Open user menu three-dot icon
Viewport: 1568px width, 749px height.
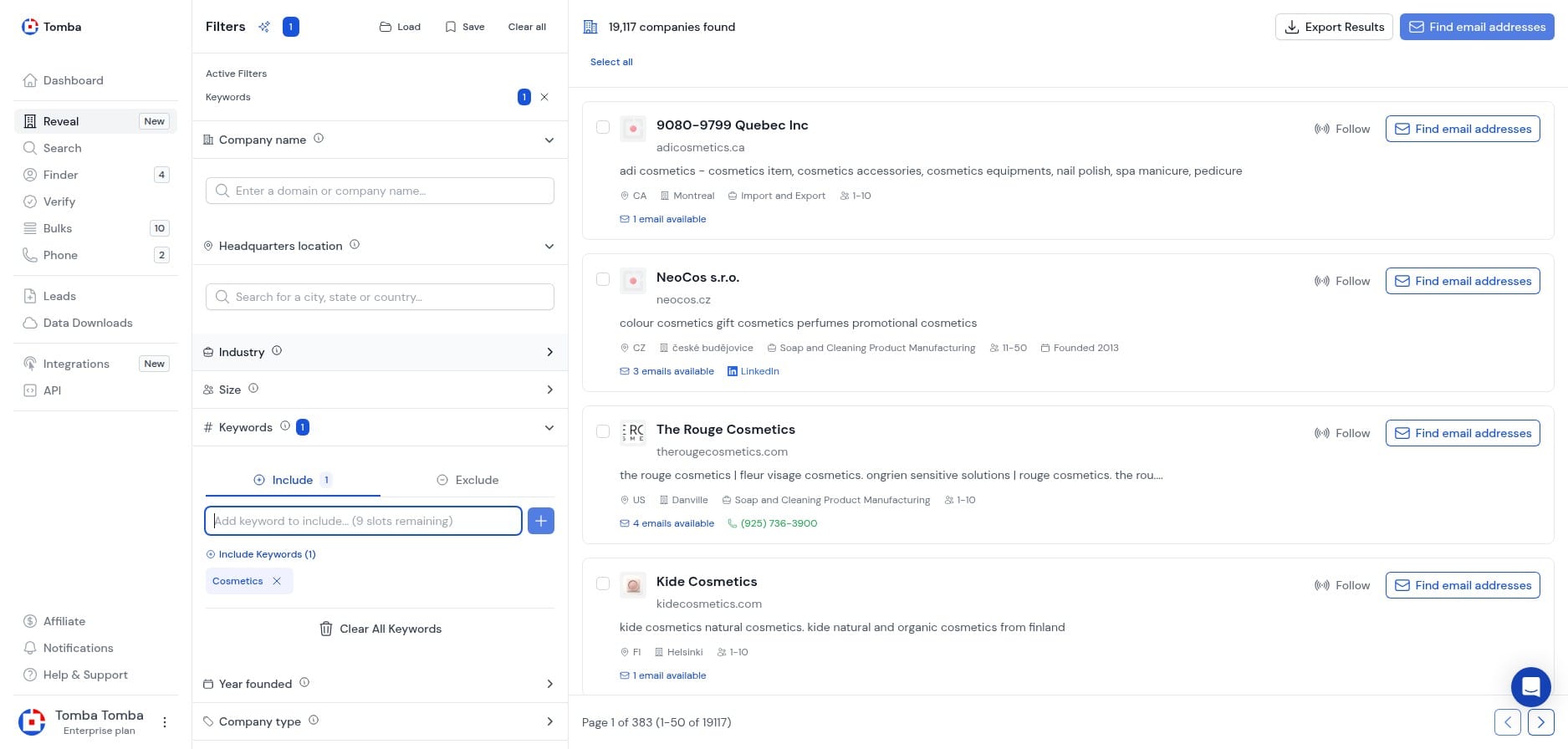click(165, 722)
